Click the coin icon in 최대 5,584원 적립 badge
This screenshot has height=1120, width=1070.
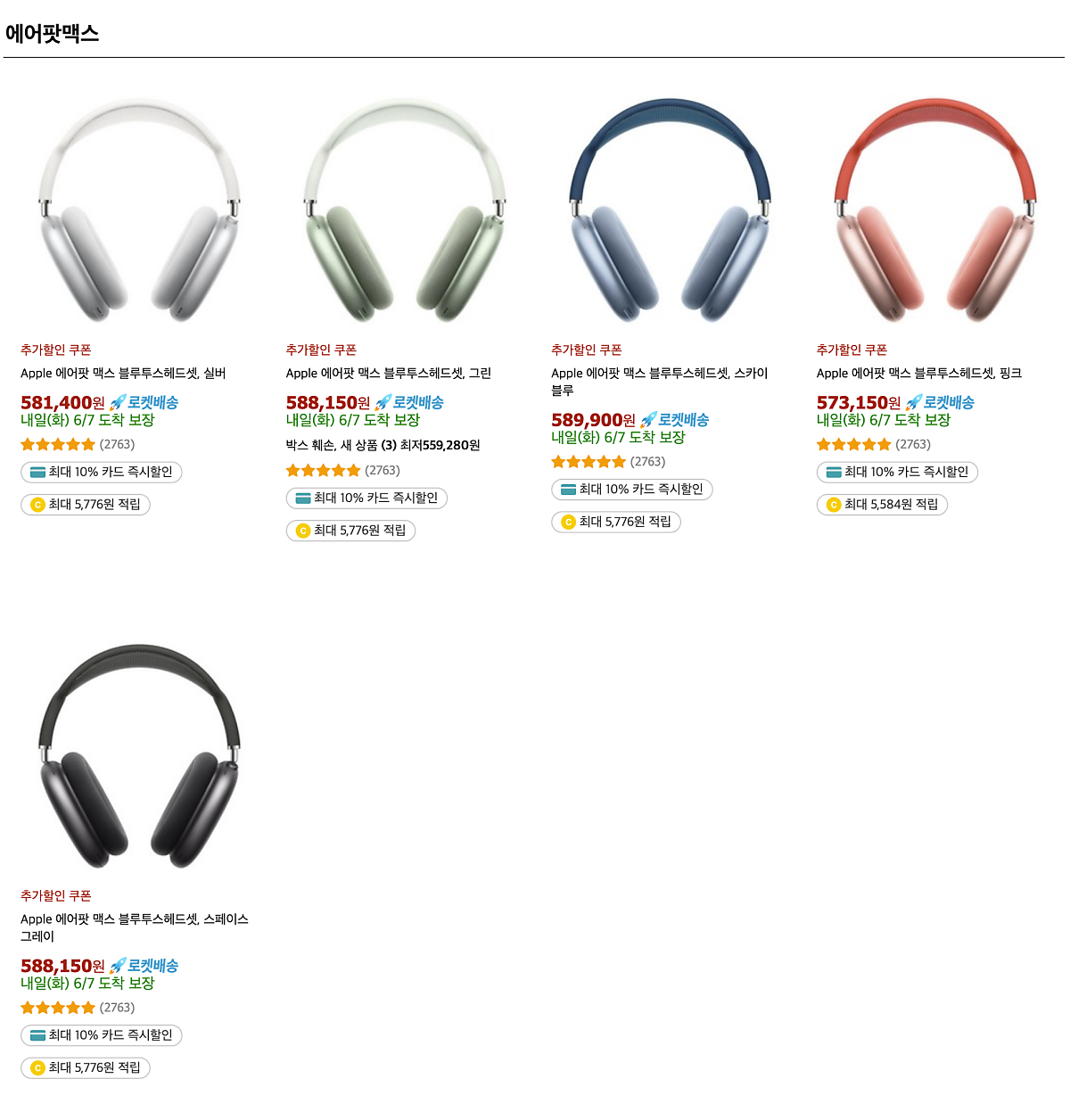coord(834,505)
